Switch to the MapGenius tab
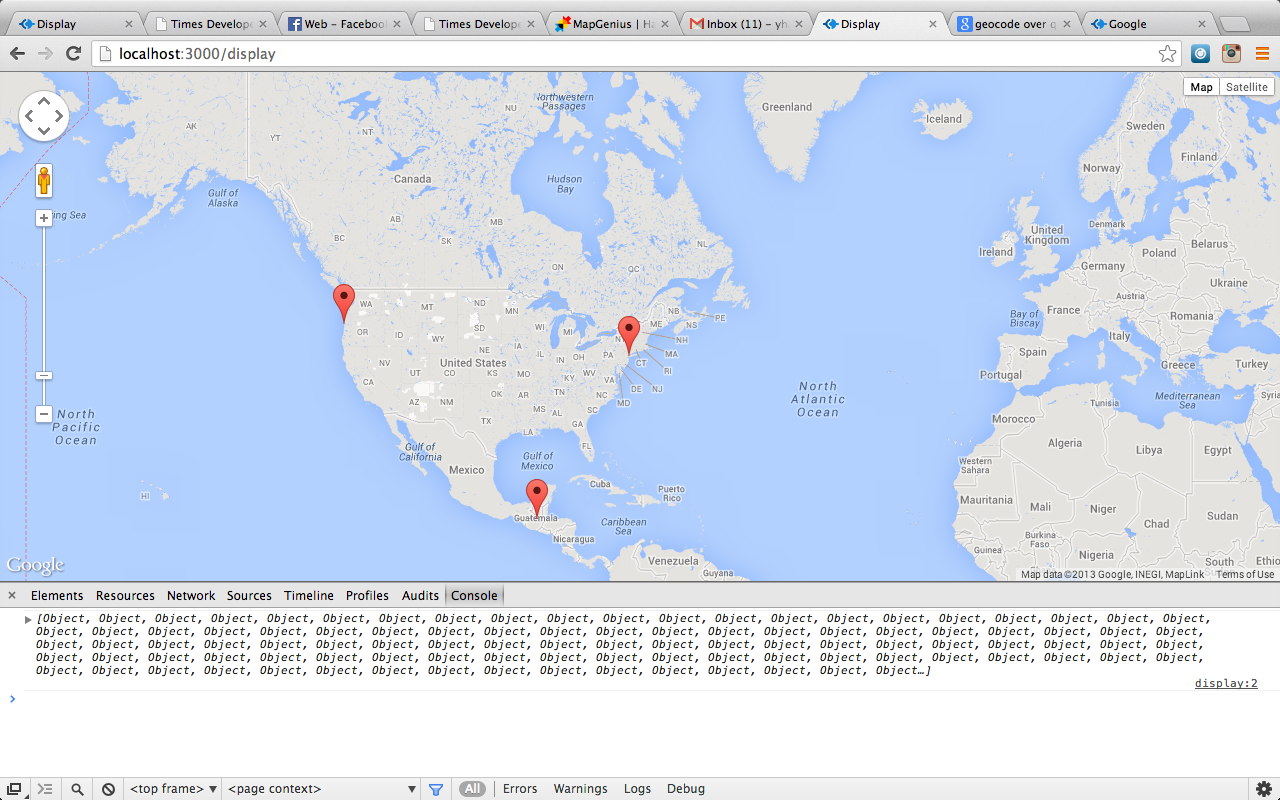This screenshot has height=800, width=1280. tap(611, 24)
